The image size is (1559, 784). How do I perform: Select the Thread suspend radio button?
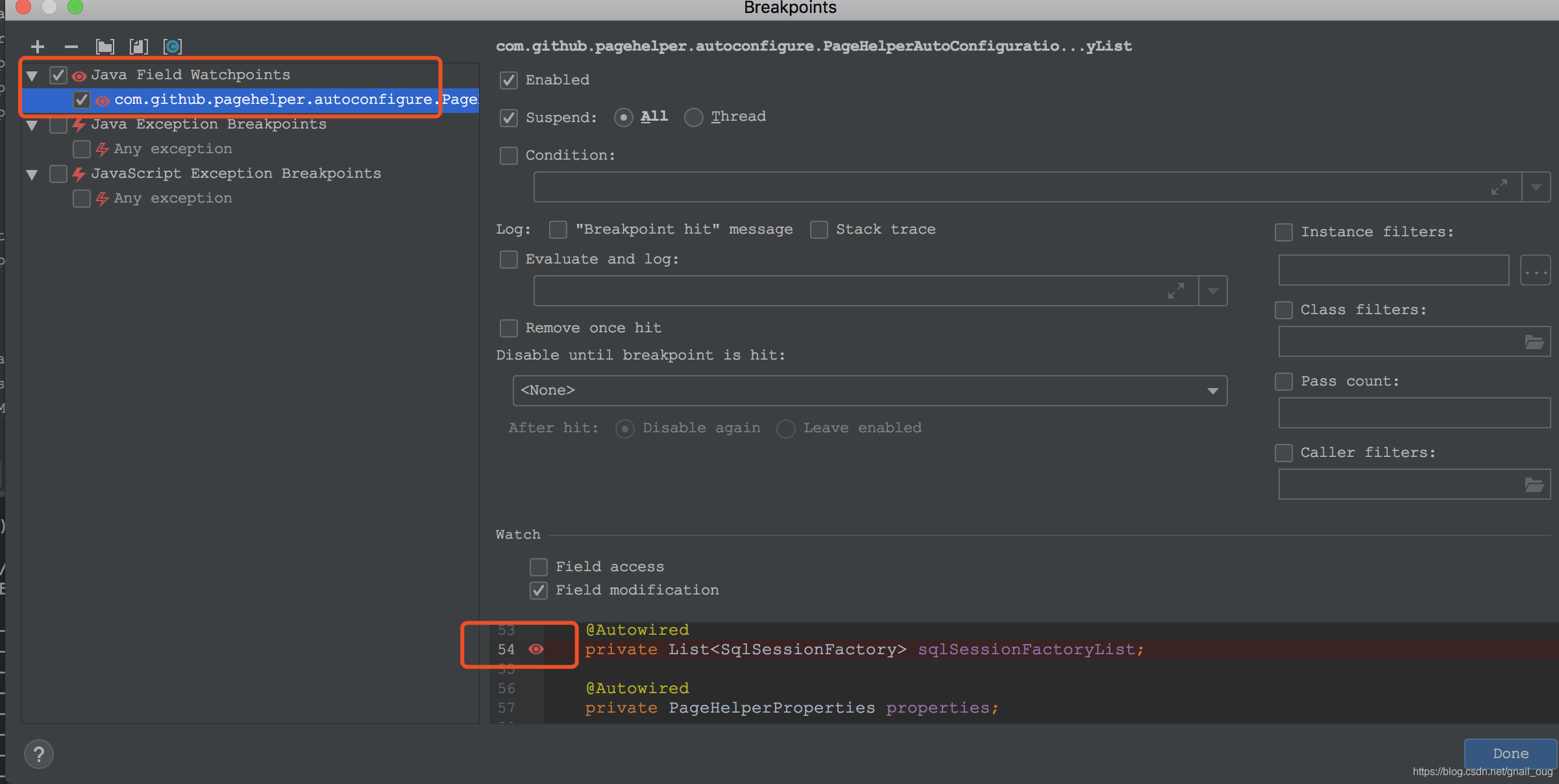693,117
